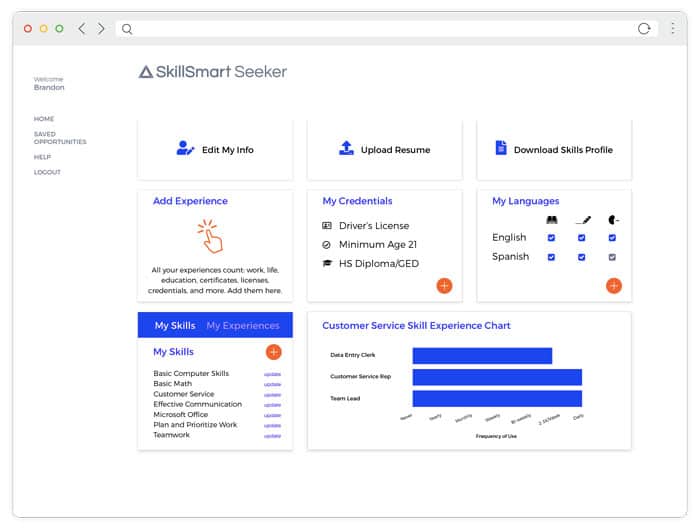Click LOGOUT in the sidebar
This screenshot has width=700, height=529.
point(47,172)
